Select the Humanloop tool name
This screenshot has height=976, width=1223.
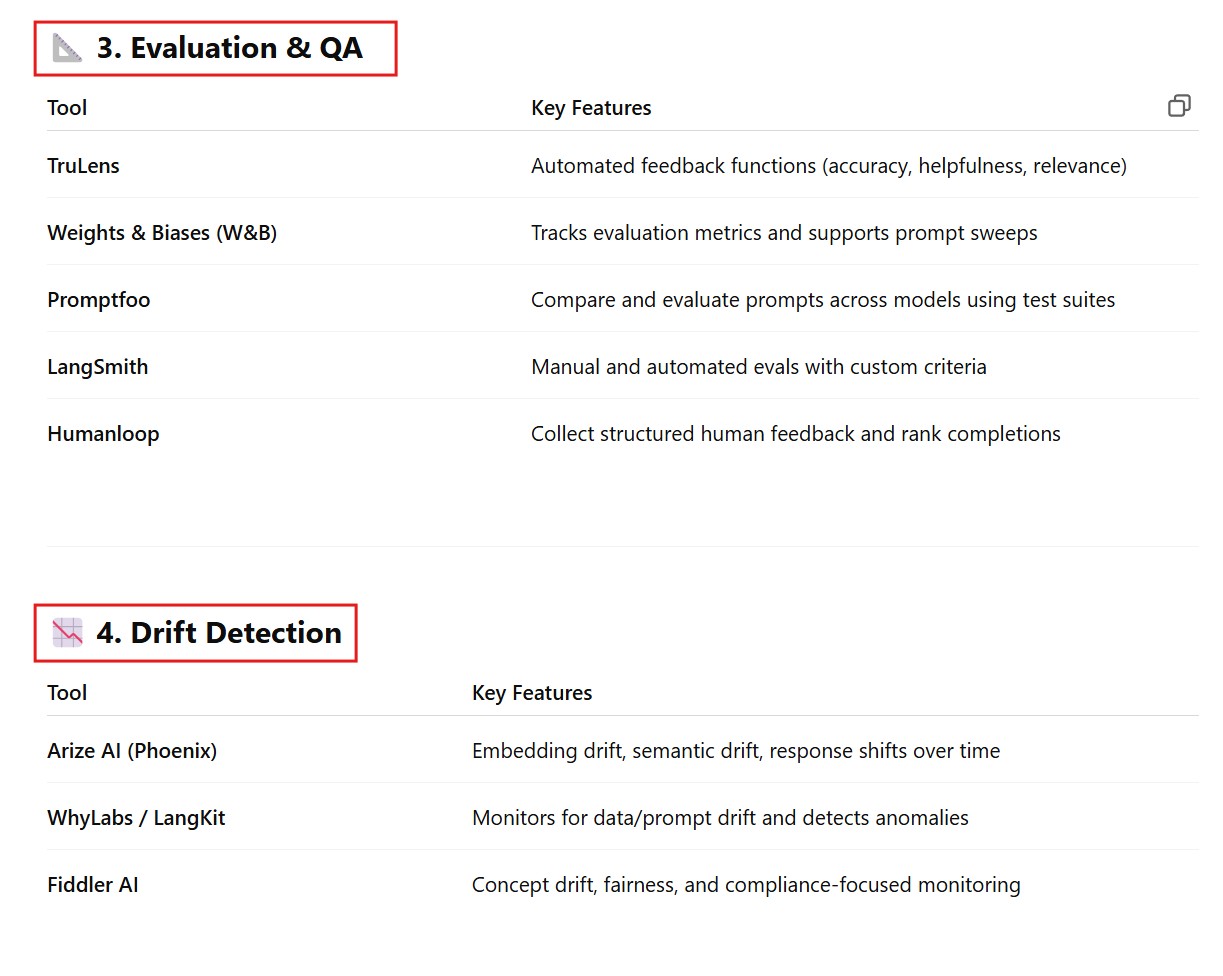point(103,434)
